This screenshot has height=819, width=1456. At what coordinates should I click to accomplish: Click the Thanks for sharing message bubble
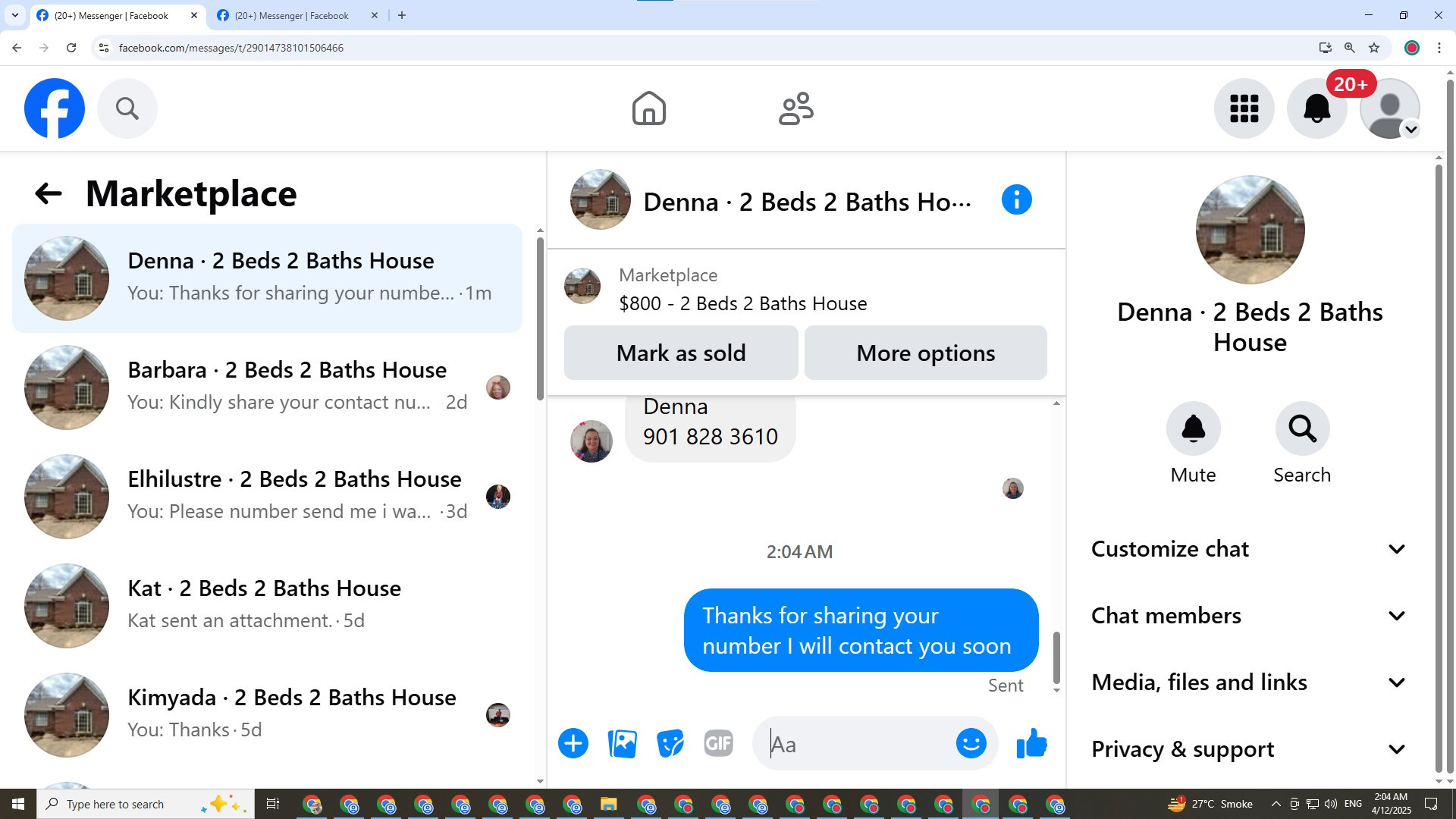click(x=861, y=630)
